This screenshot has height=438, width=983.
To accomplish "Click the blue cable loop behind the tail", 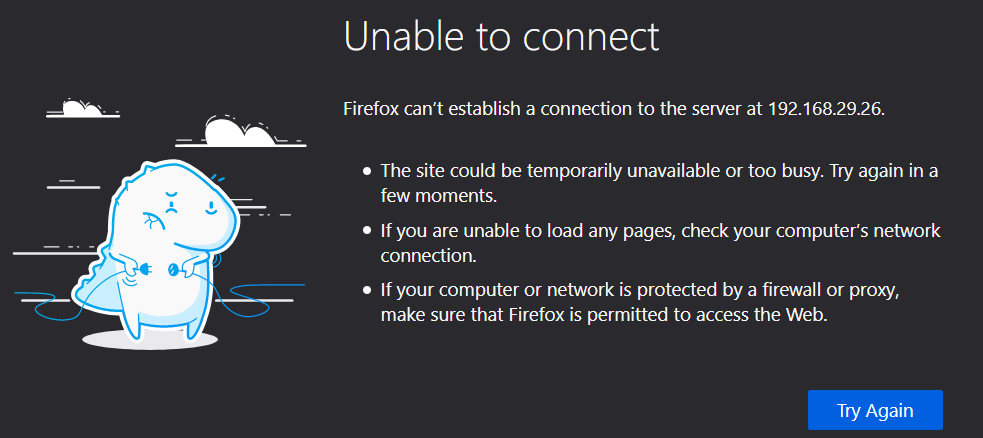I will (x=49, y=306).
